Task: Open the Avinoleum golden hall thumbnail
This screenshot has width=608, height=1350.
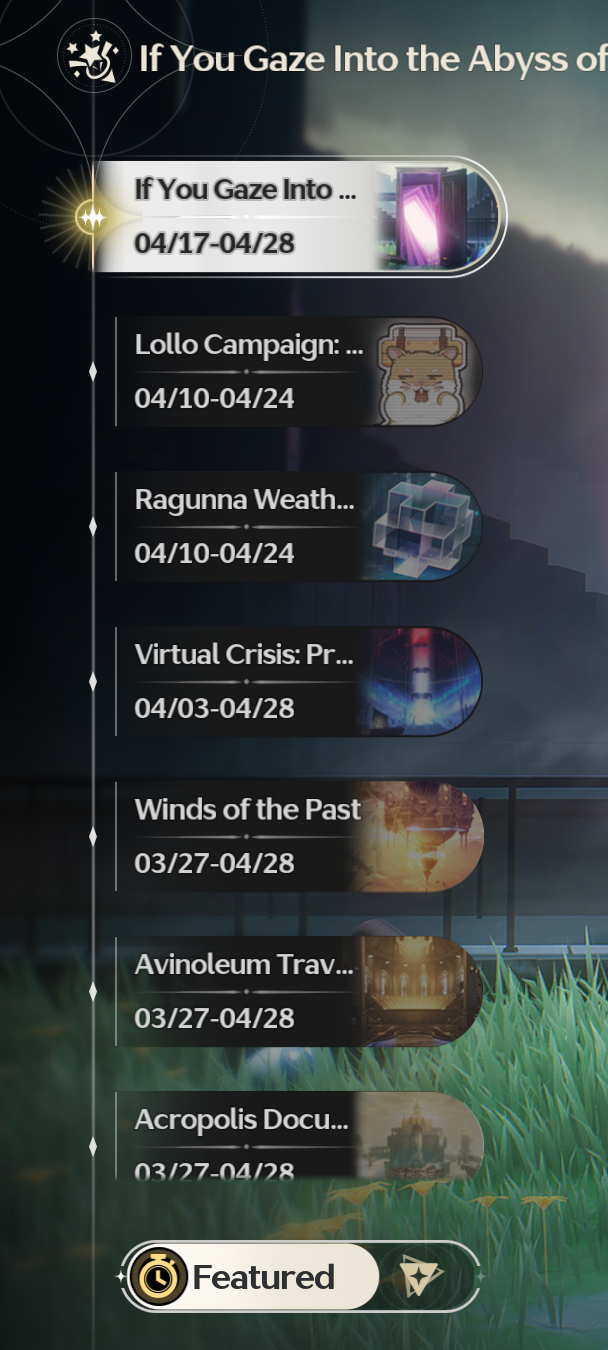Action: 421,992
